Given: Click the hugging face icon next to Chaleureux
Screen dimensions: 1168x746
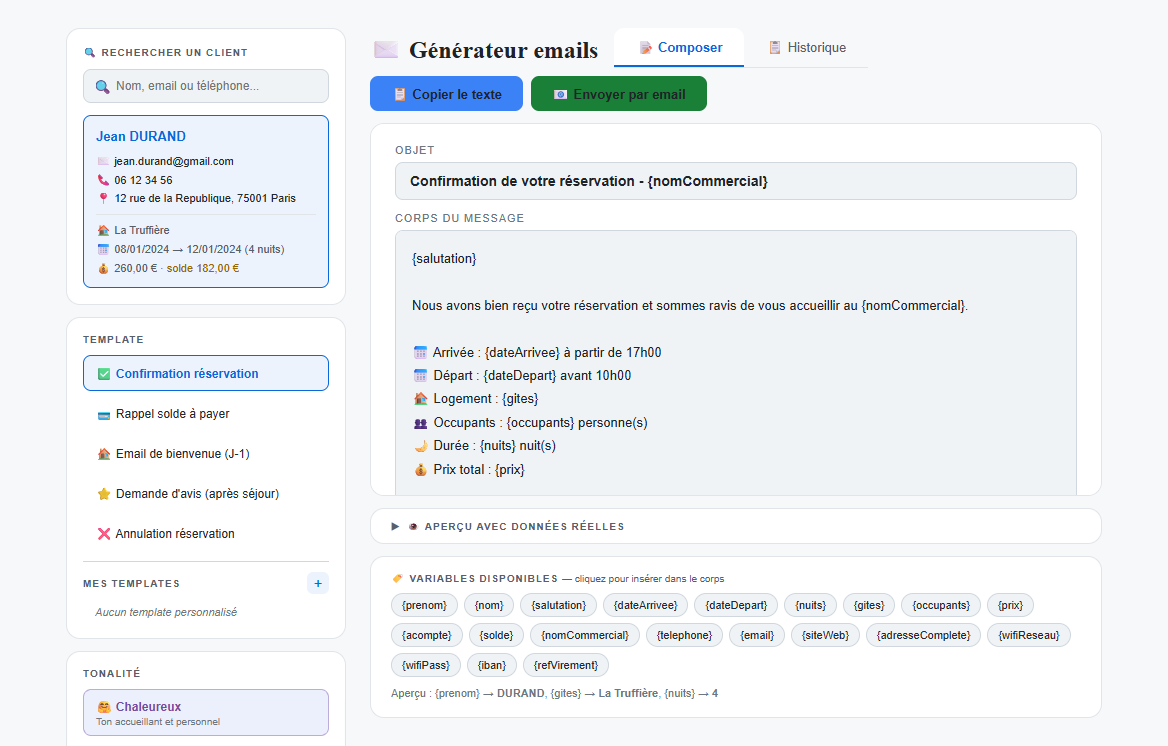Looking at the screenshot, I should (104, 707).
